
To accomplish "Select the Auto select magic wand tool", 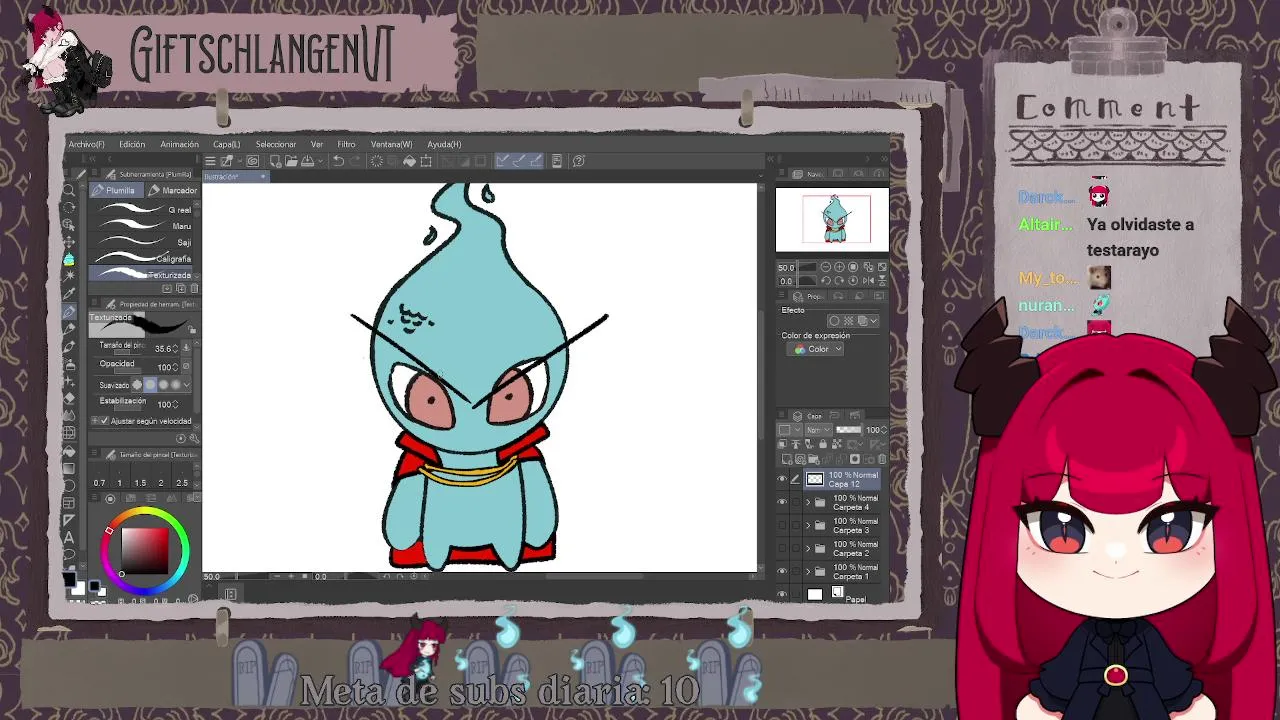I will (x=69, y=276).
